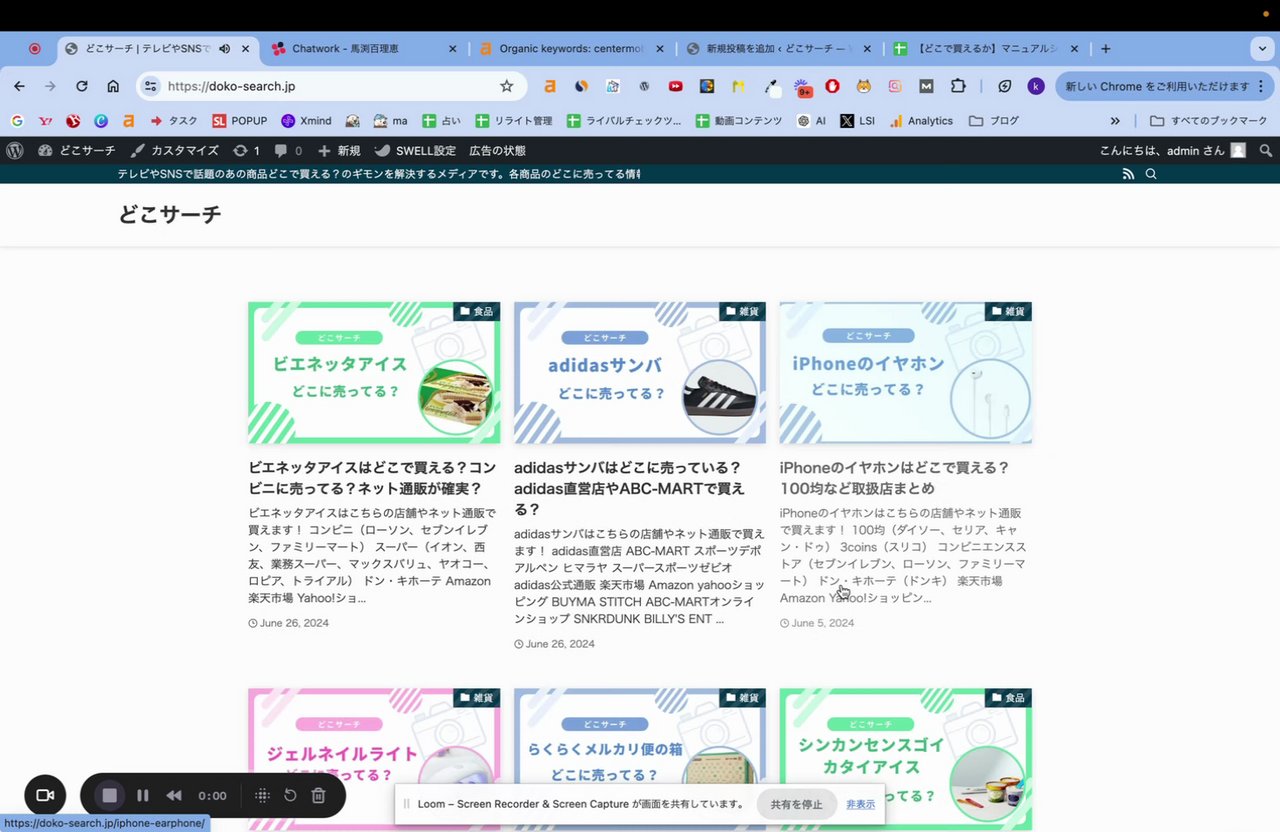The height and width of the screenshot is (832, 1280).
Task: Open the comments bubble showing 0
Action: pos(288,150)
